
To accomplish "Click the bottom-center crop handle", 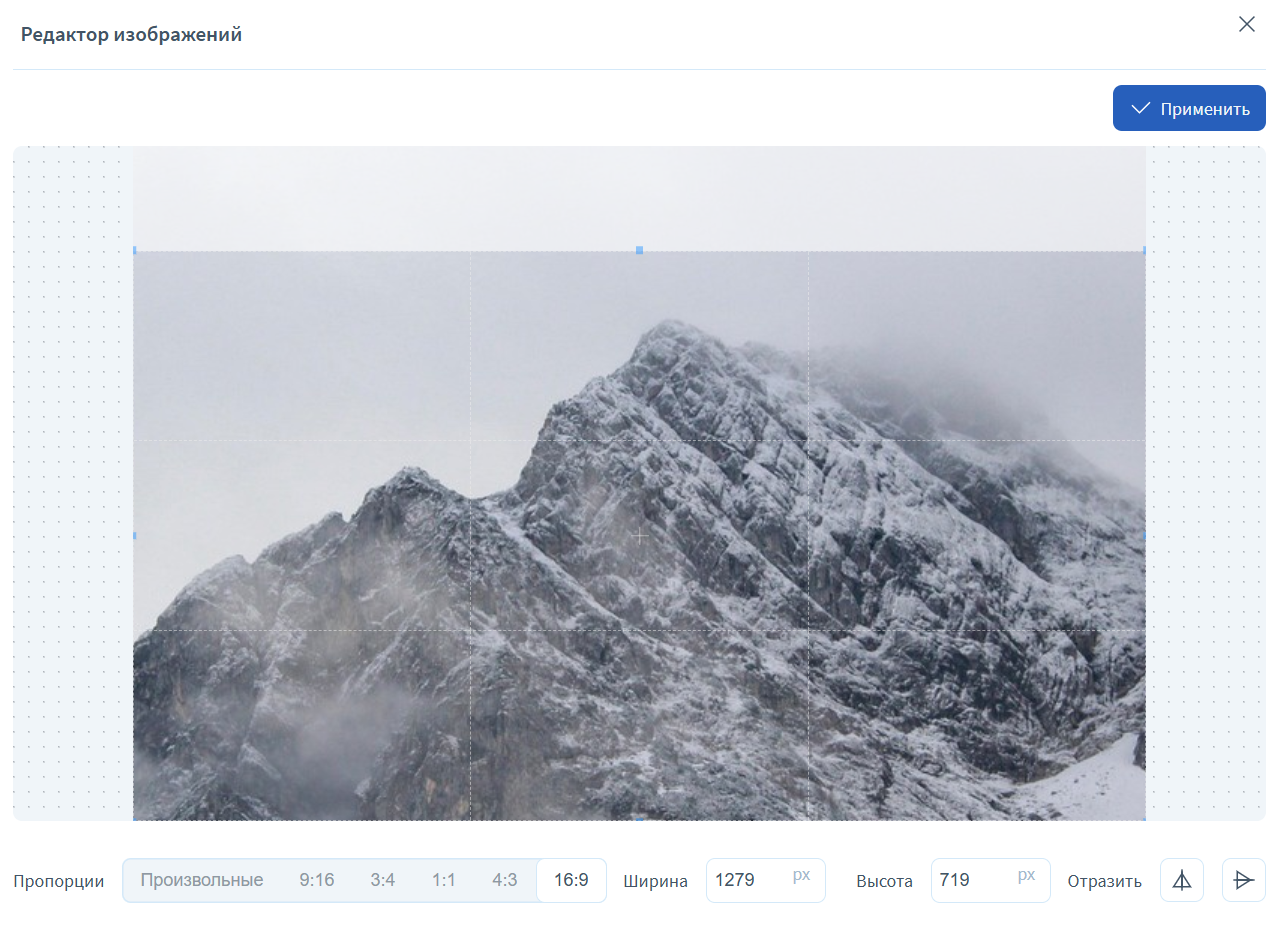I will [x=639, y=817].
